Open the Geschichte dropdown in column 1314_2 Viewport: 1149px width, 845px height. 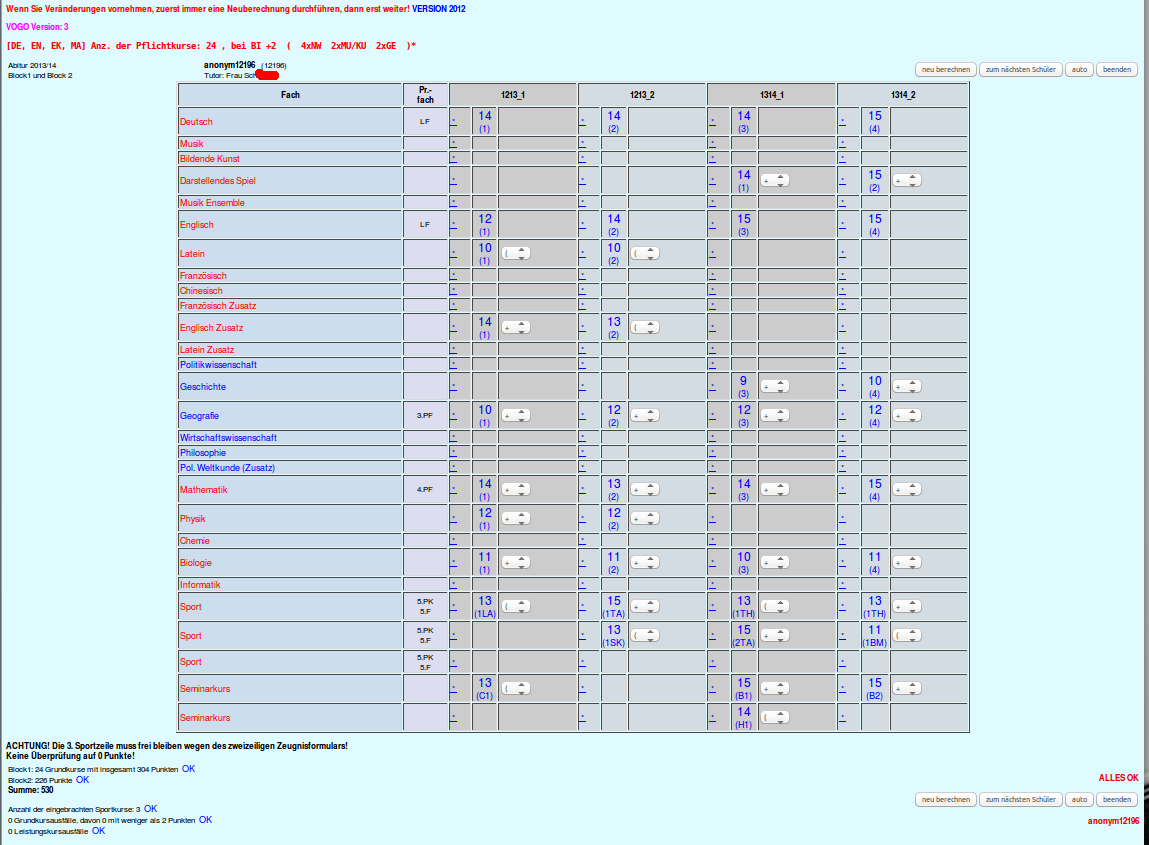[x=906, y=386]
